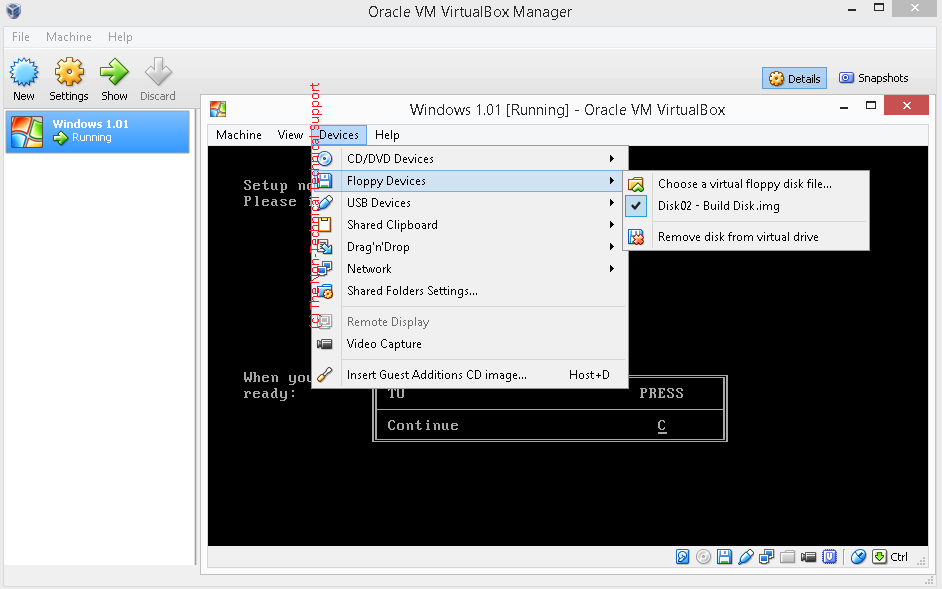This screenshot has width=942, height=589.
Task: Click the video capture camera status icon
Action: click(809, 557)
